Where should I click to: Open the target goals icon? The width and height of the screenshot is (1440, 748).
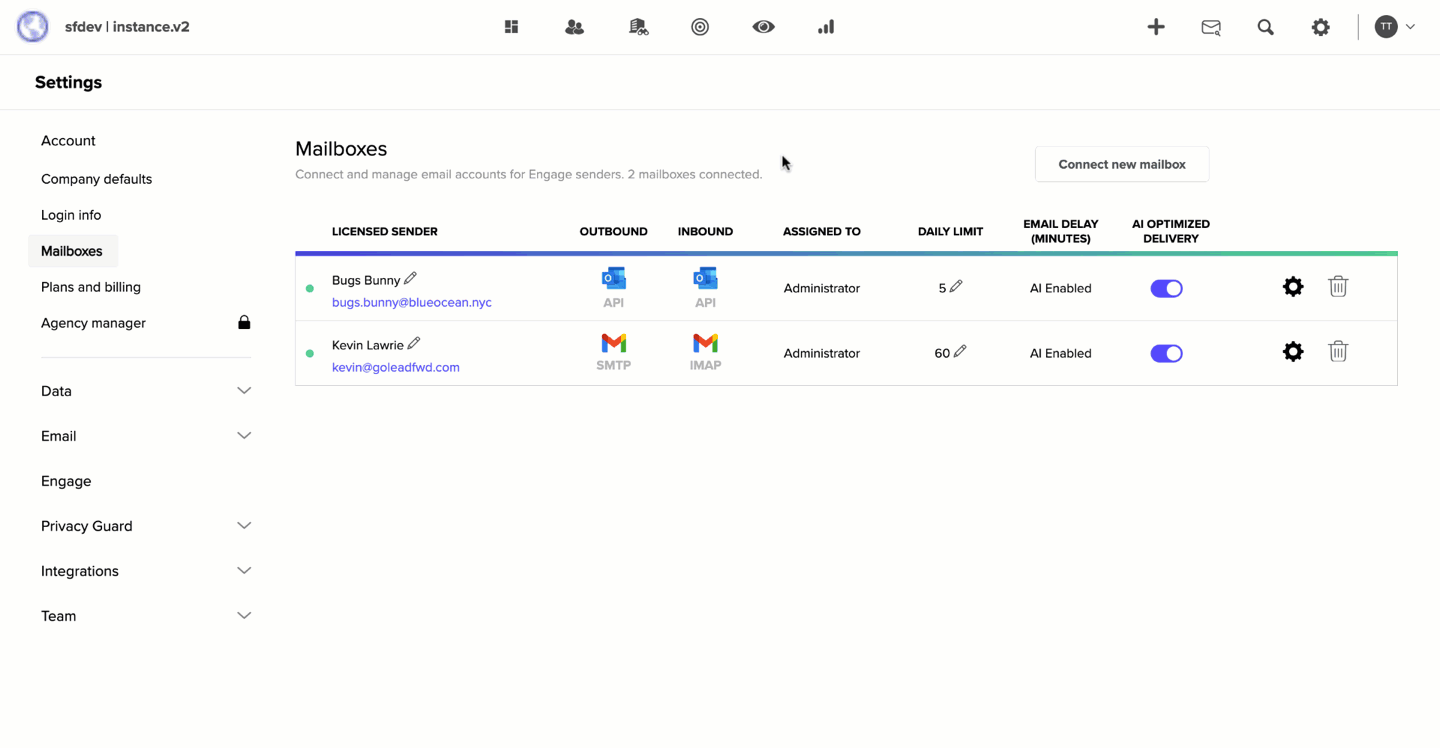[700, 27]
